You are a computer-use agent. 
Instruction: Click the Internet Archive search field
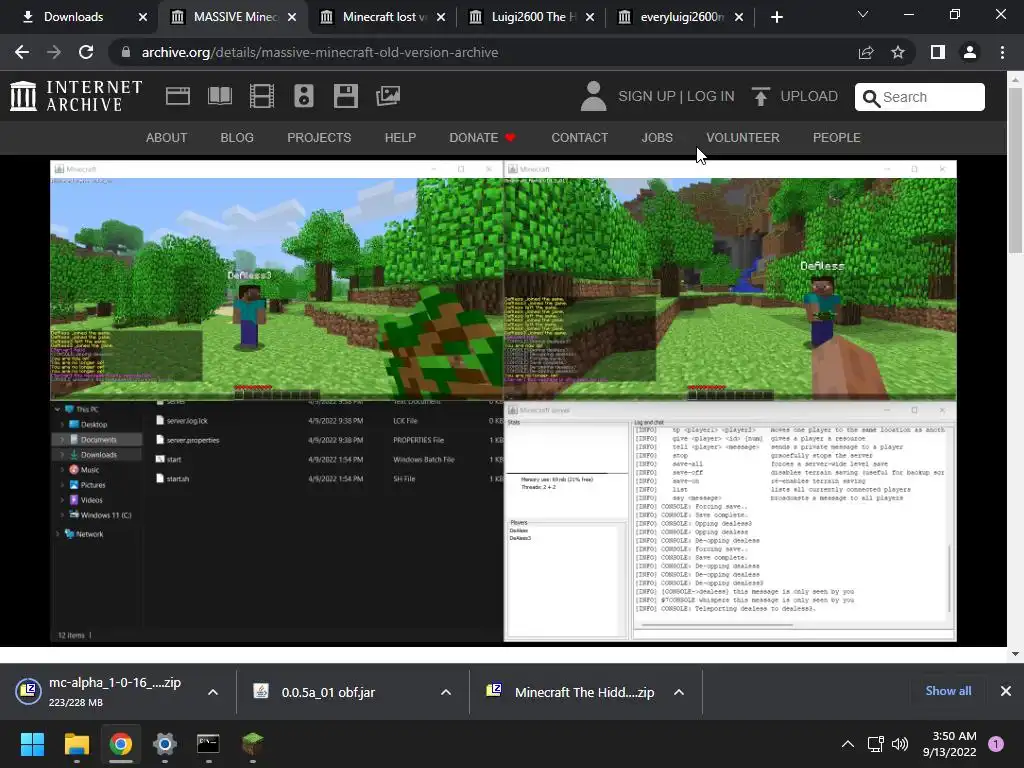(x=920, y=97)
